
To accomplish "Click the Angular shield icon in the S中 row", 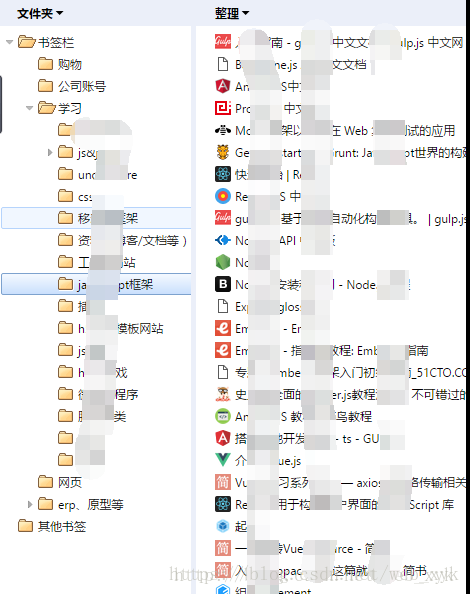I will [x=223, y=86].
